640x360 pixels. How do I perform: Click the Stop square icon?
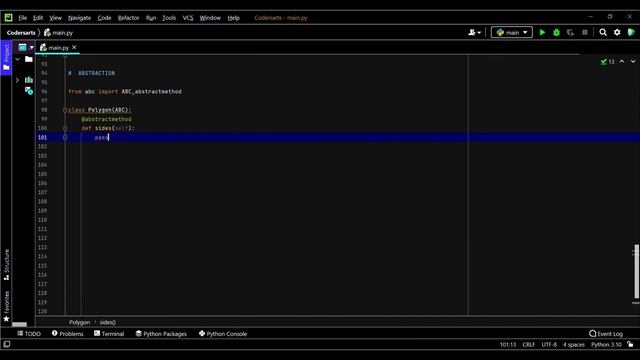pos(584,32)
